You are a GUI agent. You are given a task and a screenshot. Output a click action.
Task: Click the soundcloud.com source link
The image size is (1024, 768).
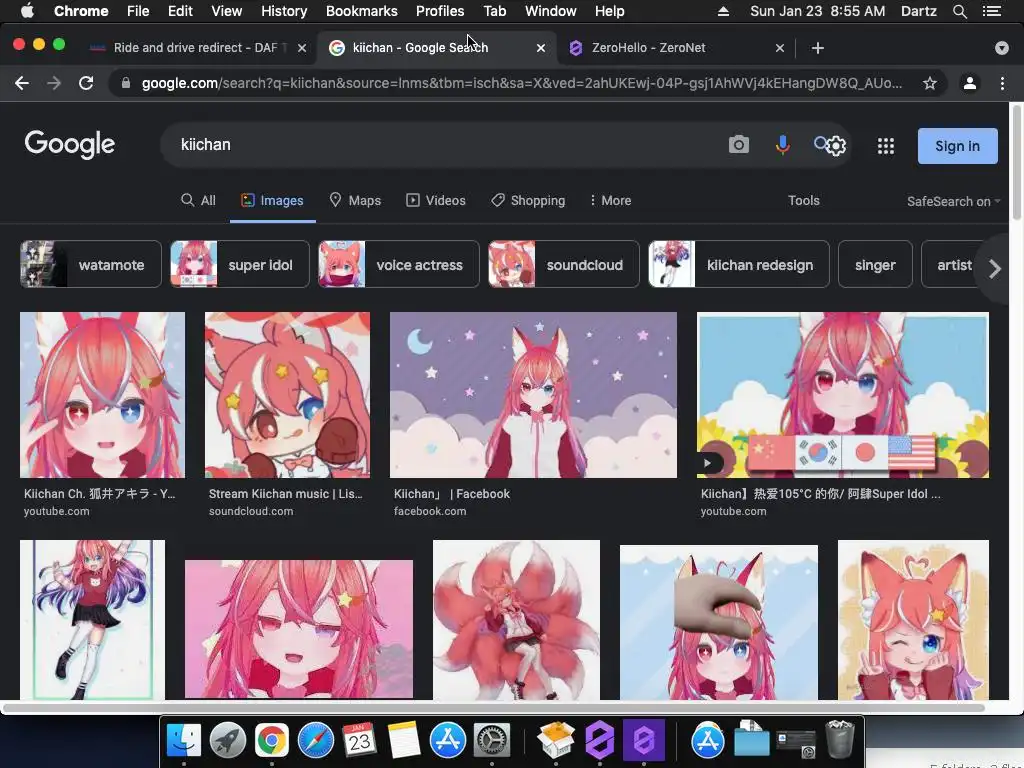[251, 511]
